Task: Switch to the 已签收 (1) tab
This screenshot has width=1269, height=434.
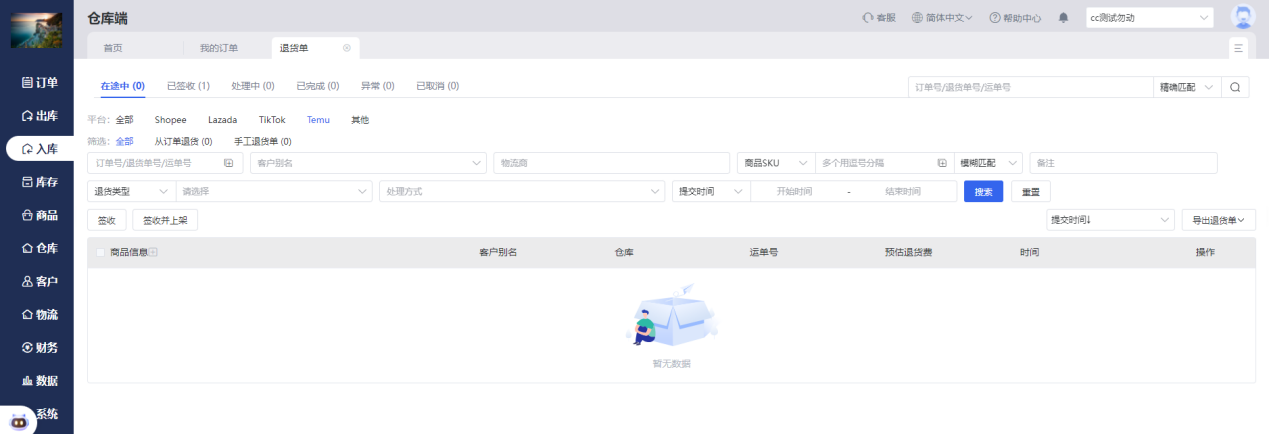Action: [x=188, y=86]
